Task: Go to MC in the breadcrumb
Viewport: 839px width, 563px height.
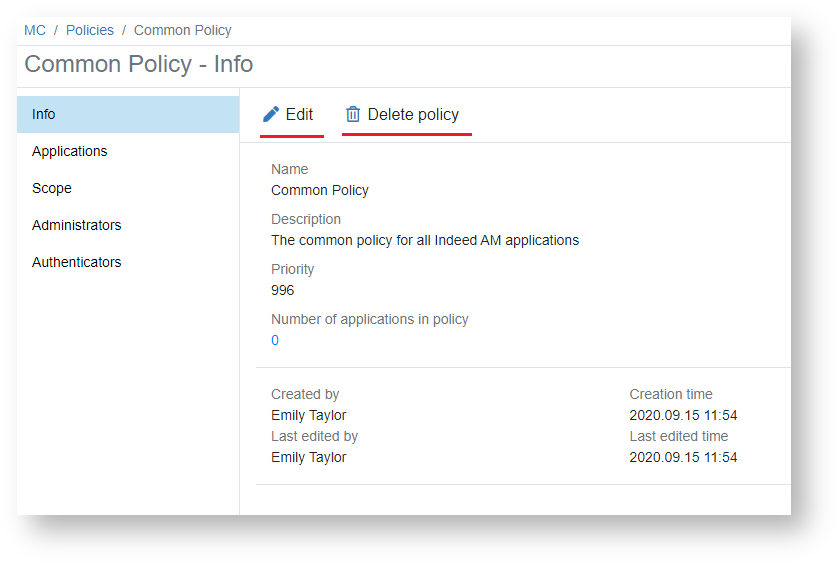Action: tap(35, 31)
